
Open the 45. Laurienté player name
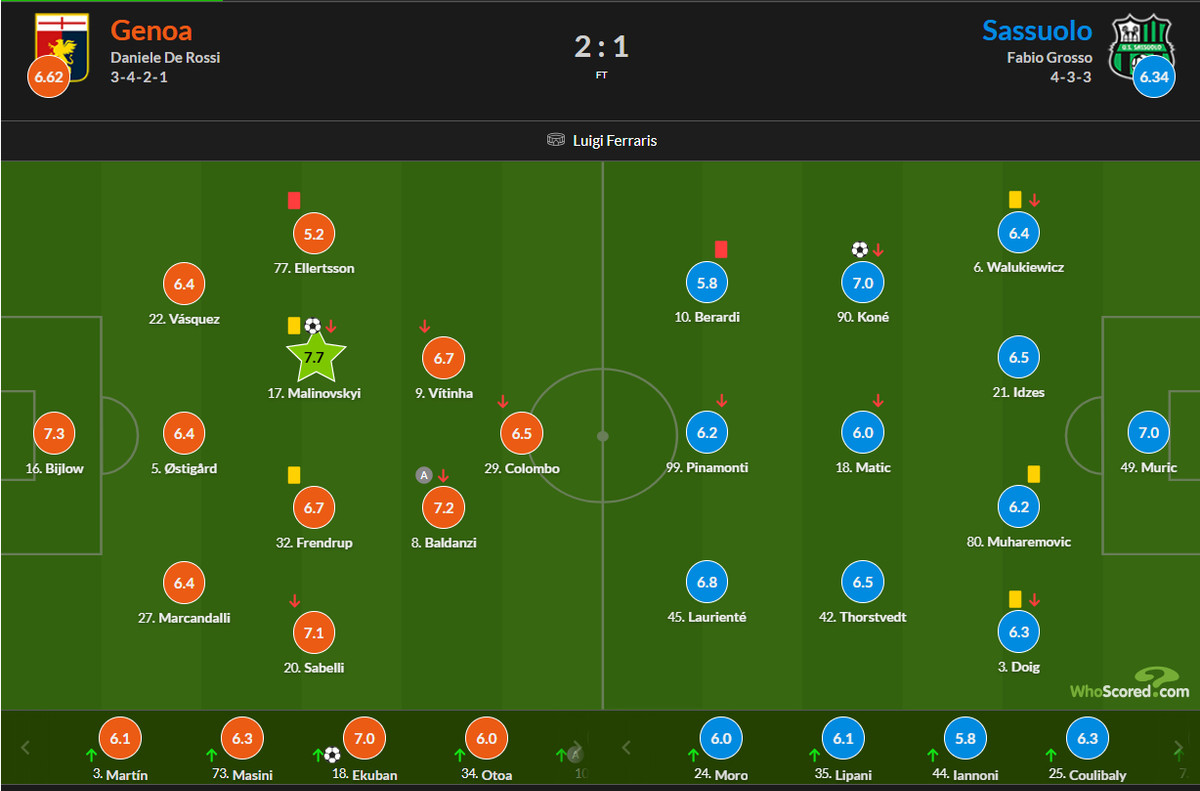[707, 617]
